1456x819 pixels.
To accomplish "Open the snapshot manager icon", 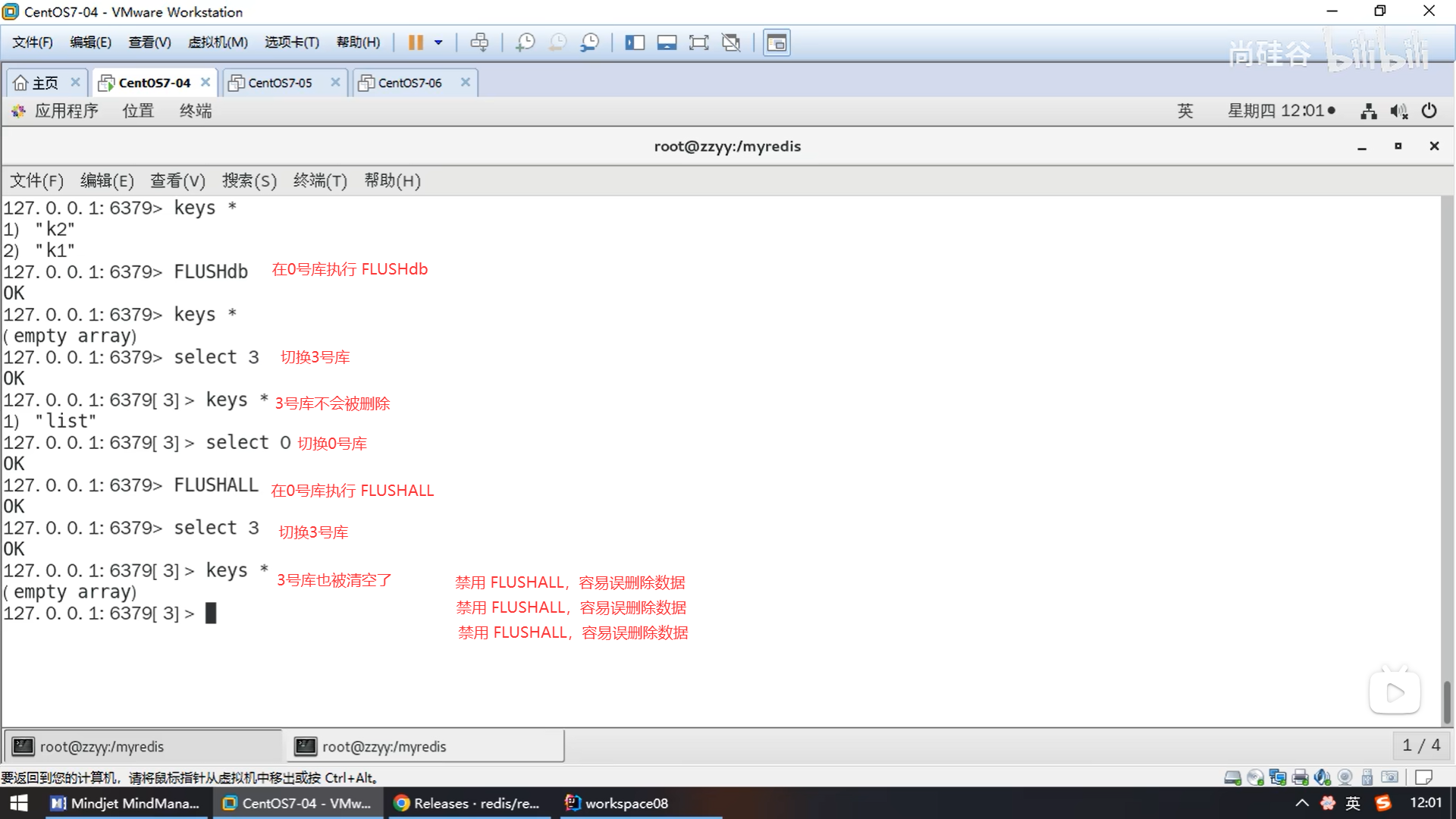I will pyautogui.click(x=590, y=42).
